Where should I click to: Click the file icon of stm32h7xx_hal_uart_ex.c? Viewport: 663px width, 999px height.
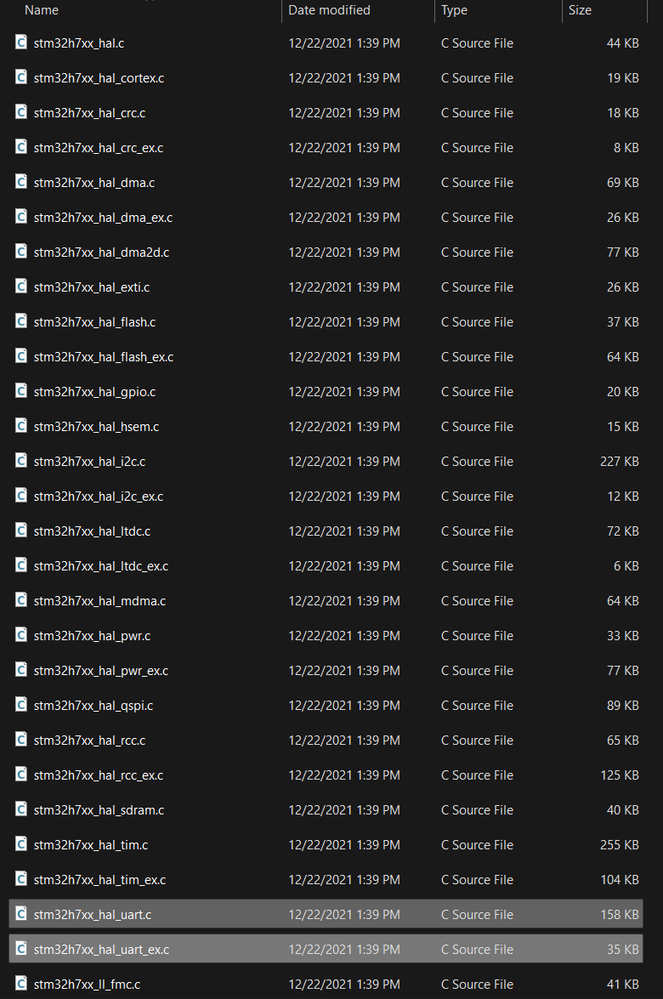tap(21, 949)
